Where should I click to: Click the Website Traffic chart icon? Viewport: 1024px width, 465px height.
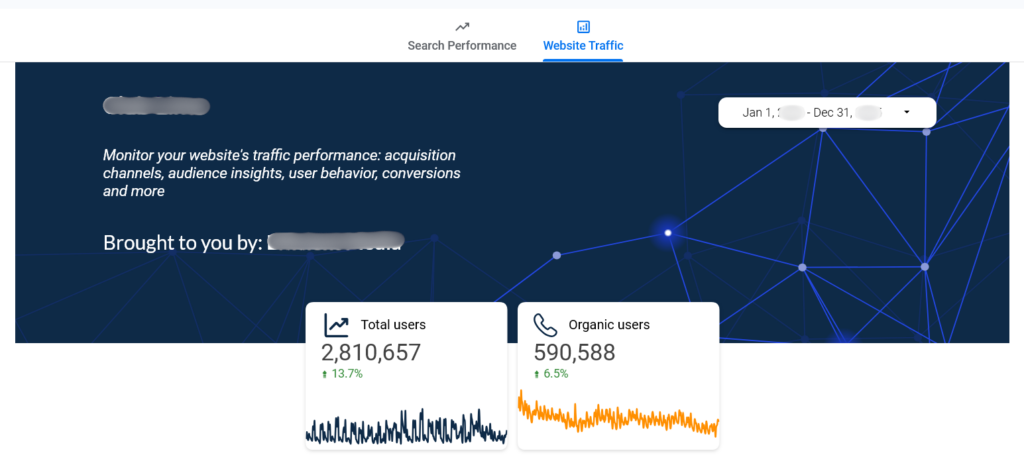tap(583, 27)
